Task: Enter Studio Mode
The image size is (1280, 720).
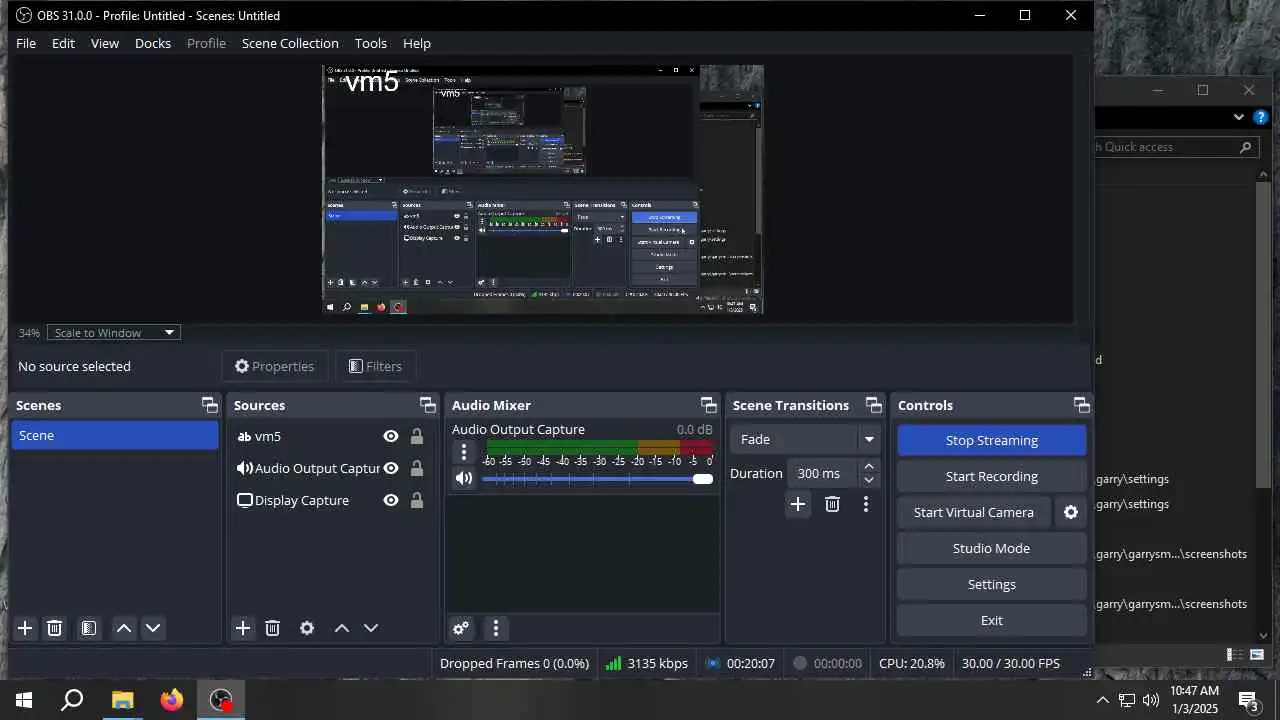Action: tap(991, 548)
